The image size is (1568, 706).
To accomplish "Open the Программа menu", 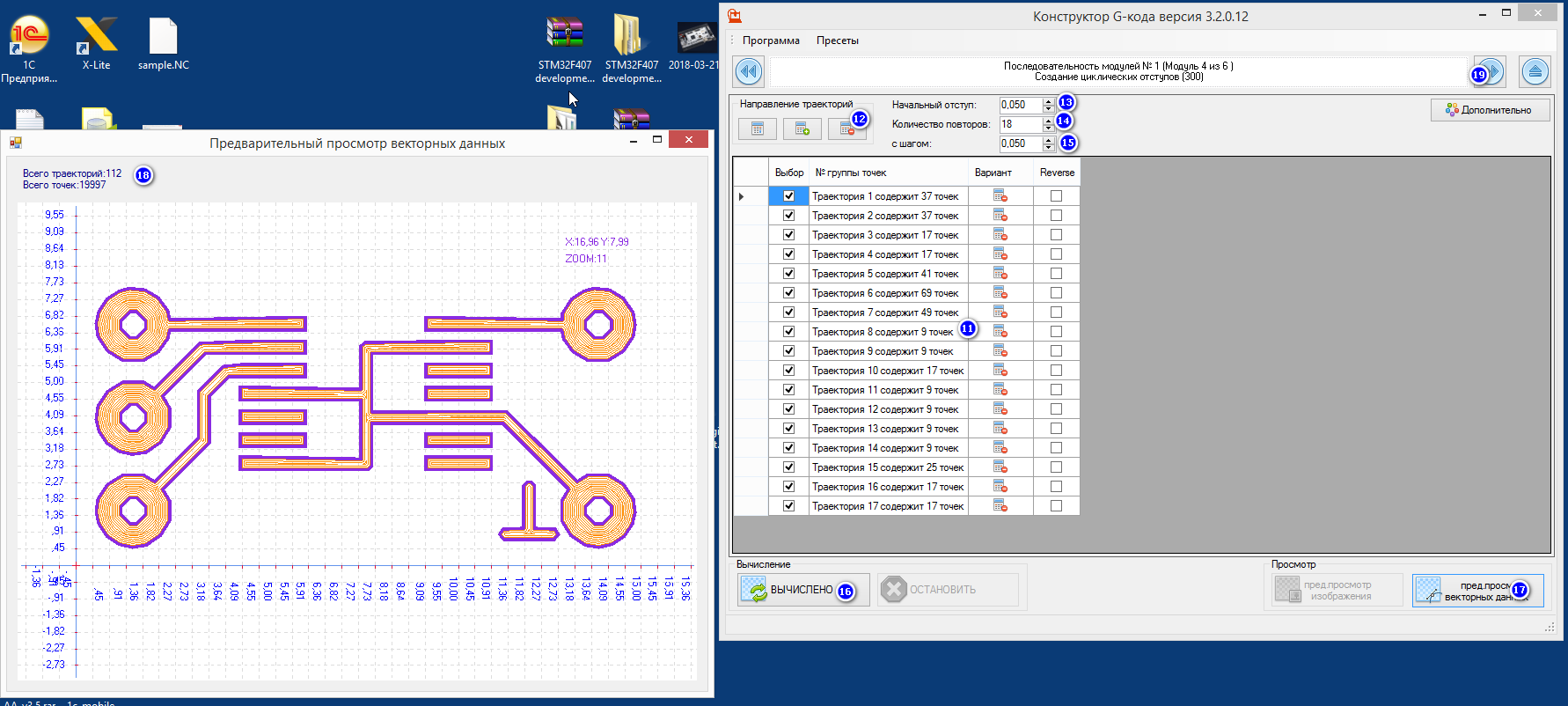I will tap(771, 40).
